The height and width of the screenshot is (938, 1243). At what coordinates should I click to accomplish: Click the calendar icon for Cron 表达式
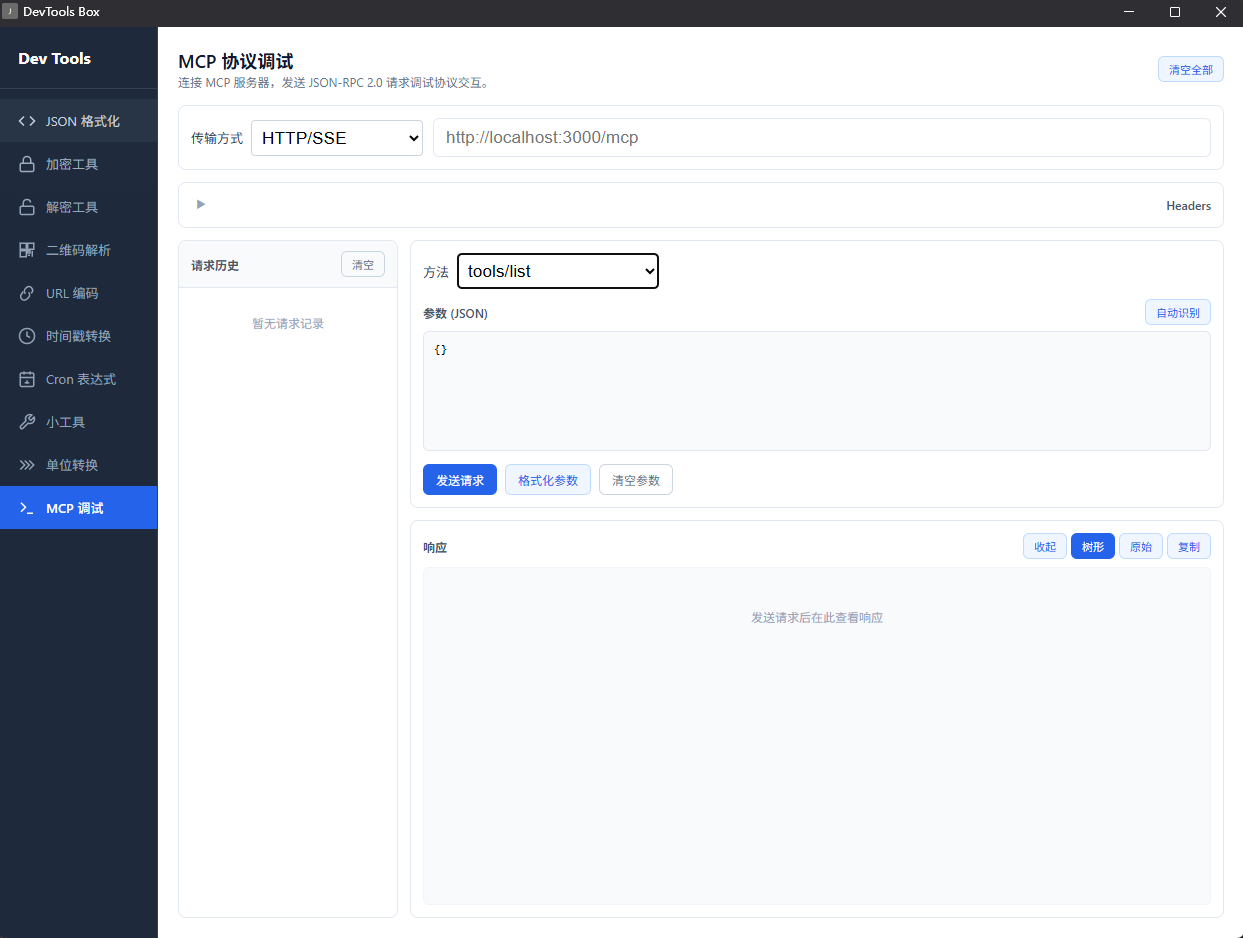27,379
